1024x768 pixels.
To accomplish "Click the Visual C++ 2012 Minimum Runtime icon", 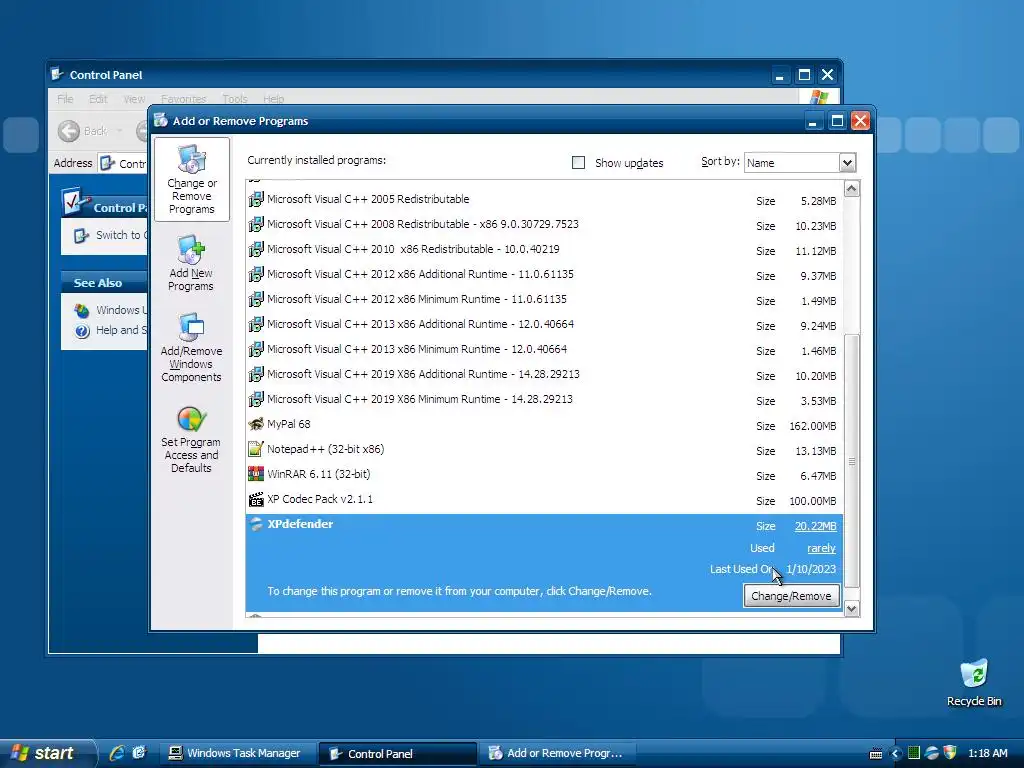I will [x=256, y=300].
